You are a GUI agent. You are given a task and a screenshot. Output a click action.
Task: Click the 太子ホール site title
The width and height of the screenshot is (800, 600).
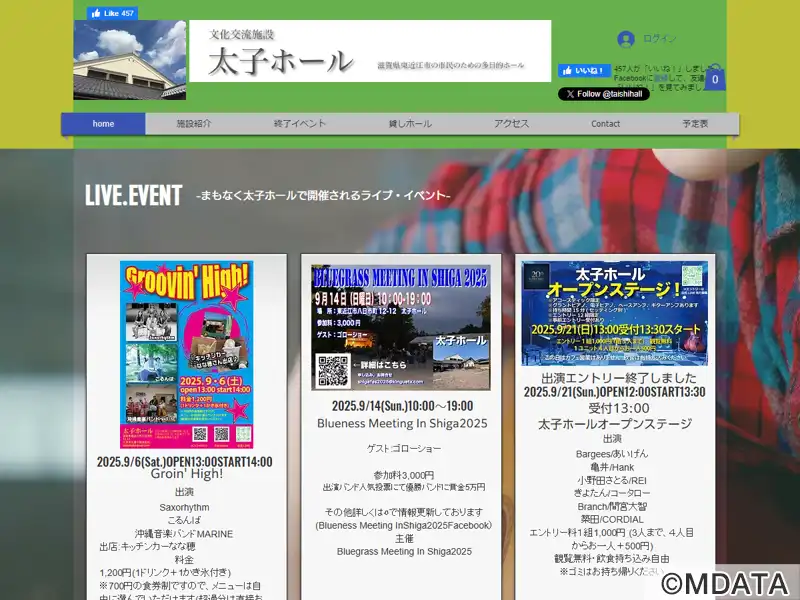[x=281, y=62]
